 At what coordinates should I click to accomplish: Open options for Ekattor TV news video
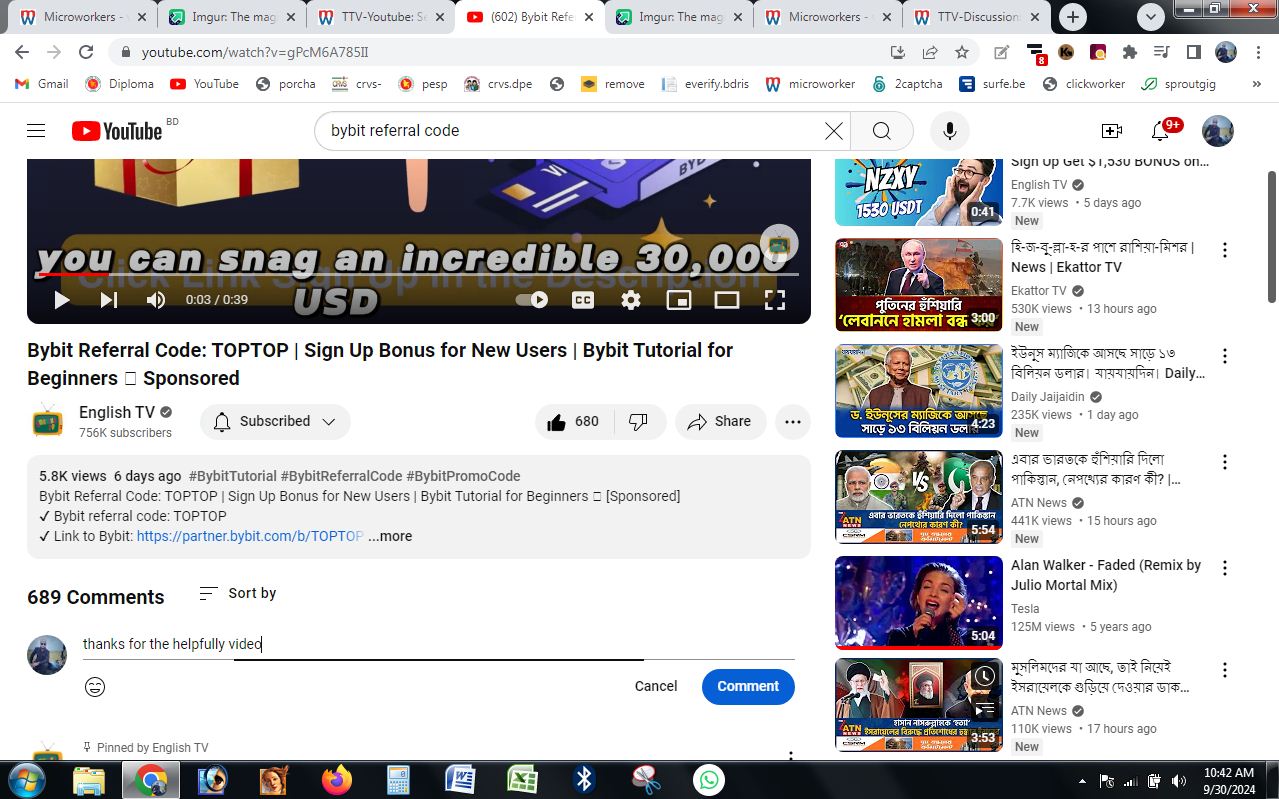coord(1224,250)
